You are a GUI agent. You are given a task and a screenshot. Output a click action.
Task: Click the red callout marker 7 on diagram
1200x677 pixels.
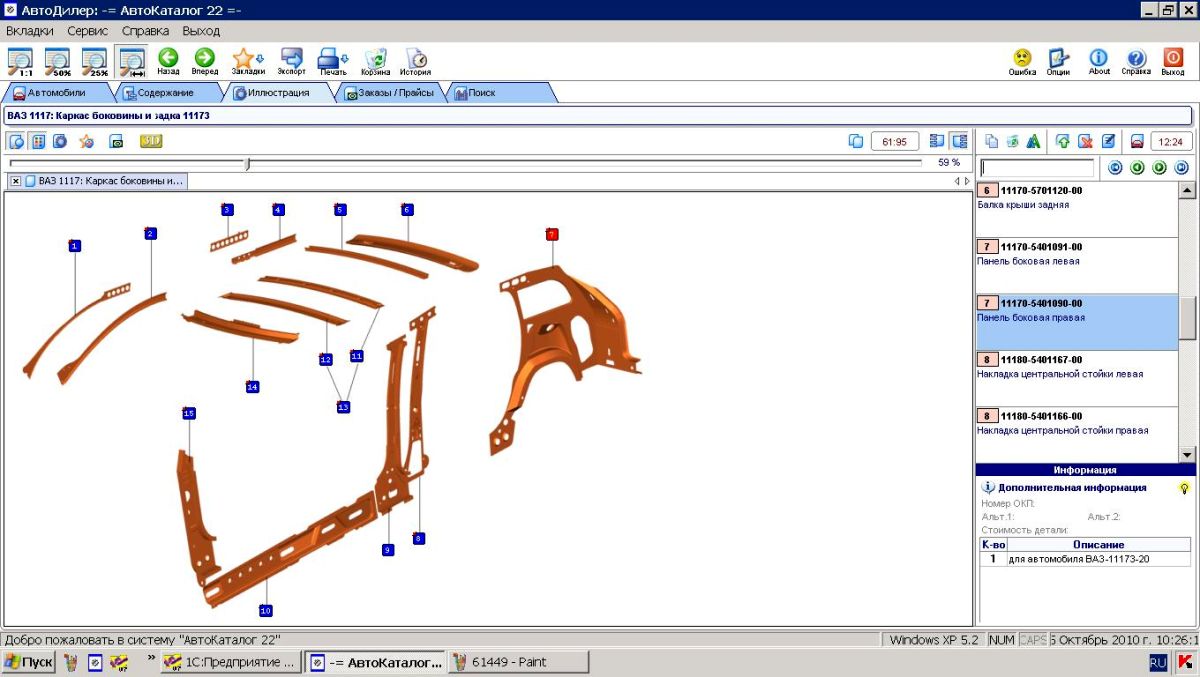click(552, 234)
